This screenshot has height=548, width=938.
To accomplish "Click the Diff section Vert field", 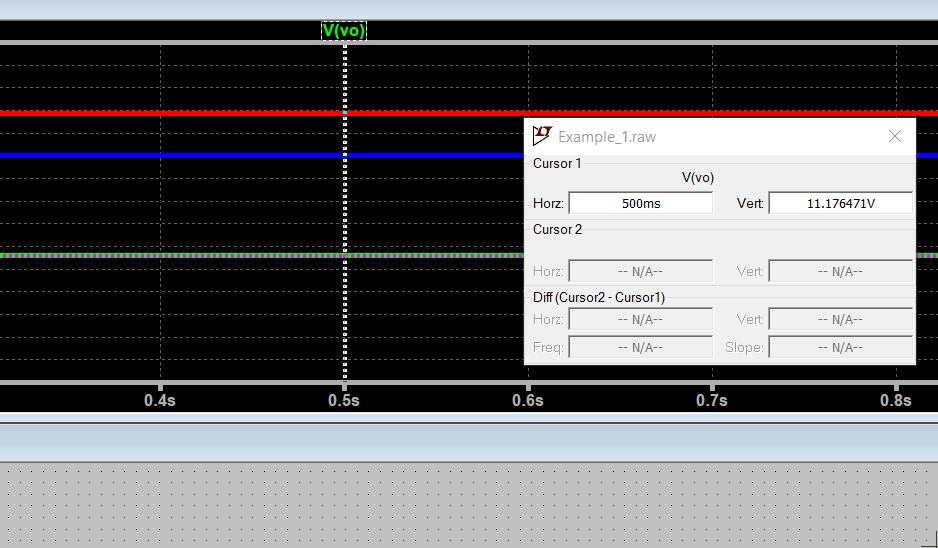I will [840, 319].
